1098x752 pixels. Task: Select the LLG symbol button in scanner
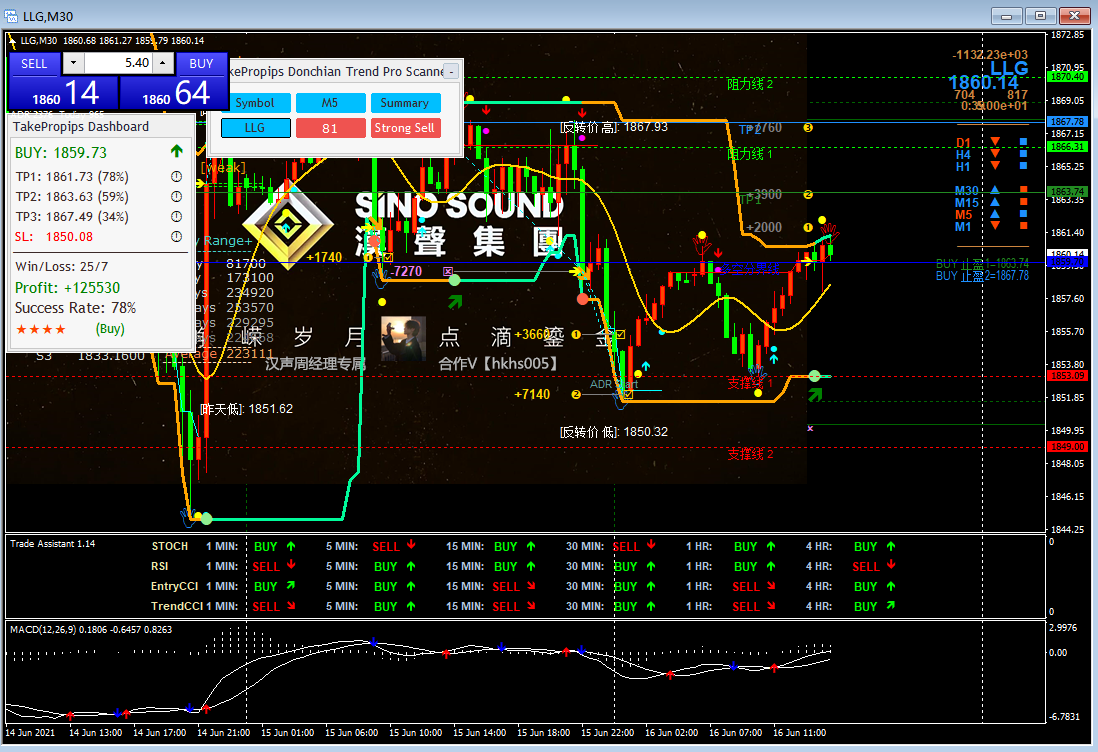pos(255,128)
